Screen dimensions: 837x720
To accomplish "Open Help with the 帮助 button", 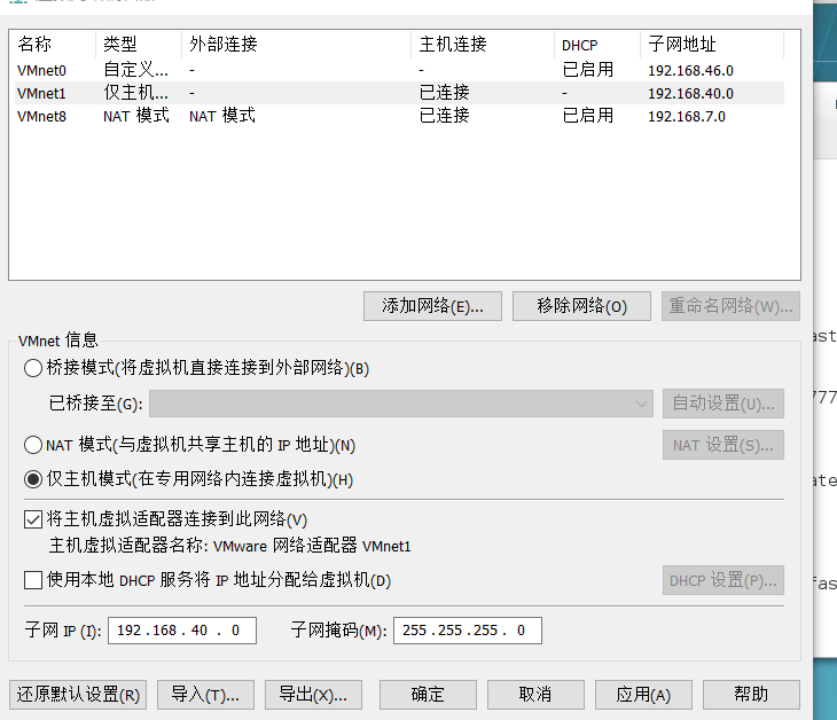I will click(x=751, y=694).
